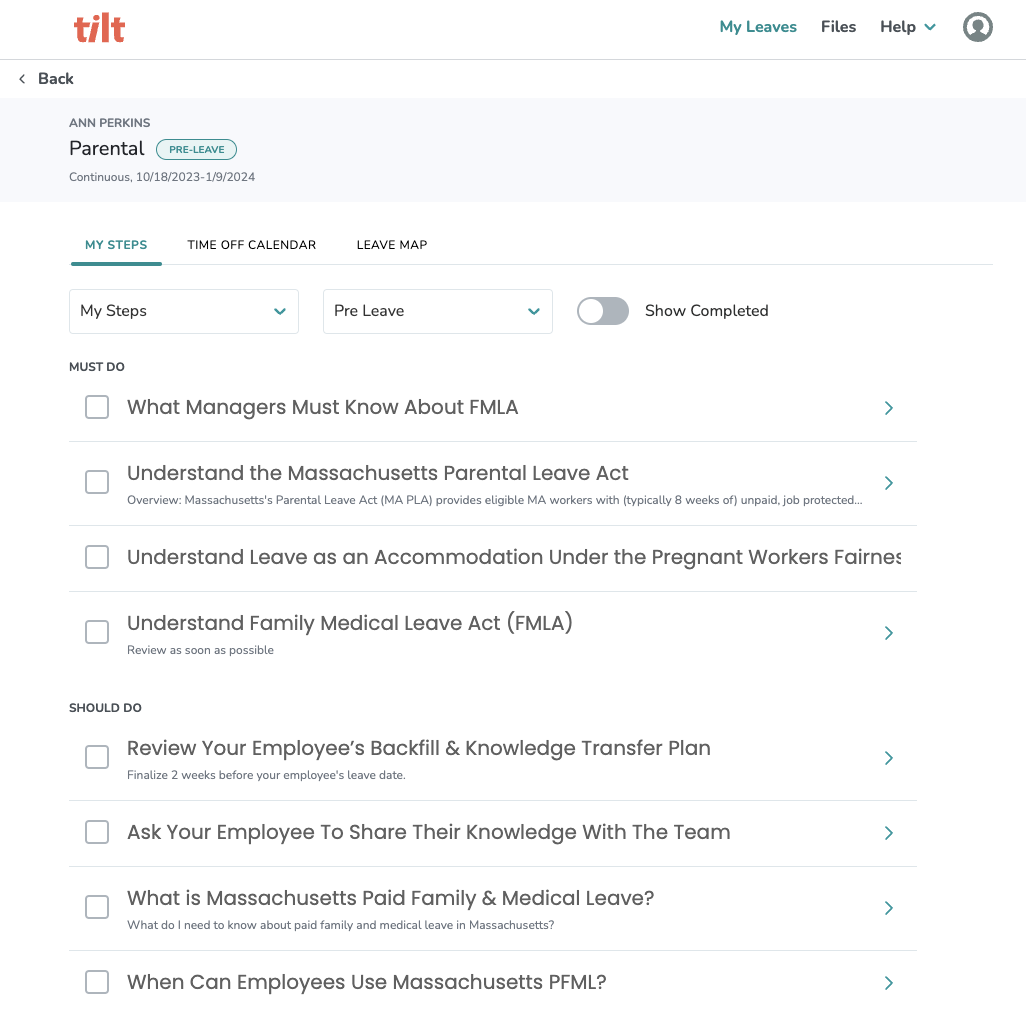Select the Leave Map tab
Image resolution: width=1026 pixels, height=1030 pixels.
tap(391, 245)
